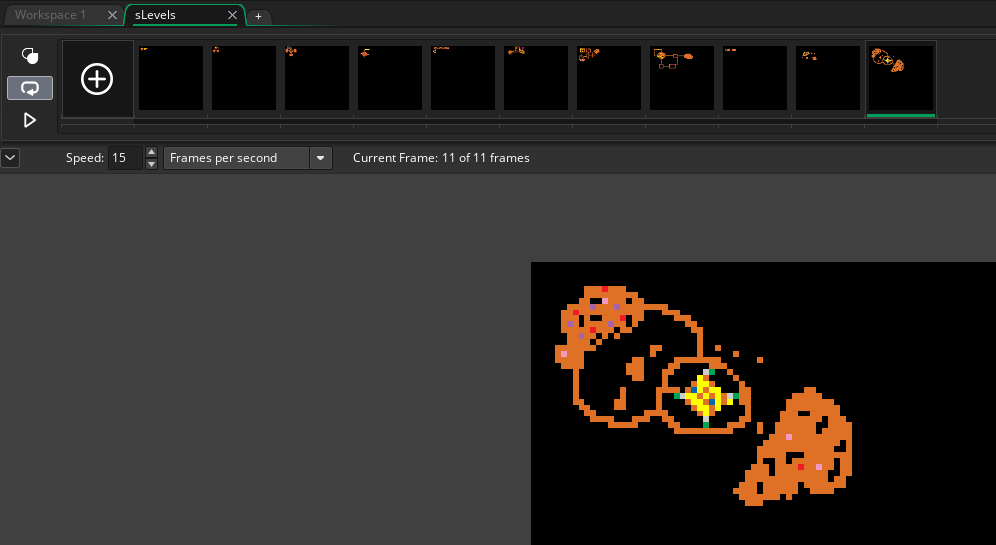Select frame 6 thumbnail
The height and width of the screenshot is (545, 996).
[536, 77]
